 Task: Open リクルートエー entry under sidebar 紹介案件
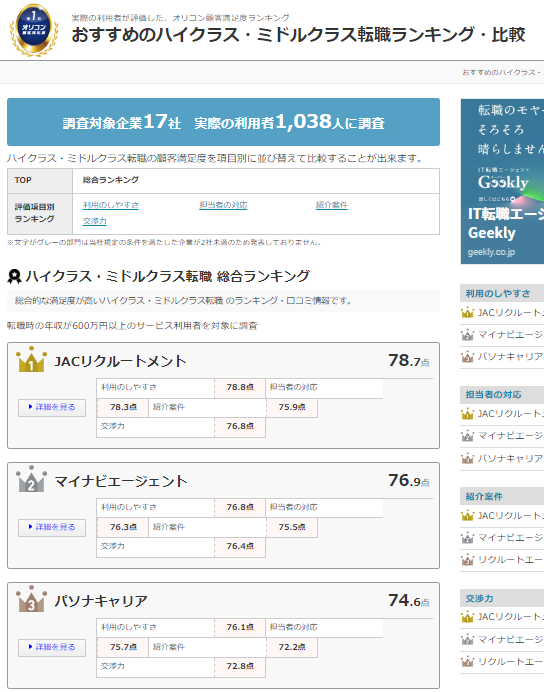pyautogui.click(x=510, y=560)
